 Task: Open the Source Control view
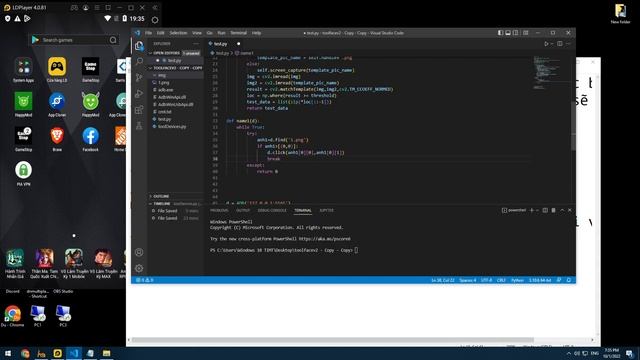[x=139, y=77]
